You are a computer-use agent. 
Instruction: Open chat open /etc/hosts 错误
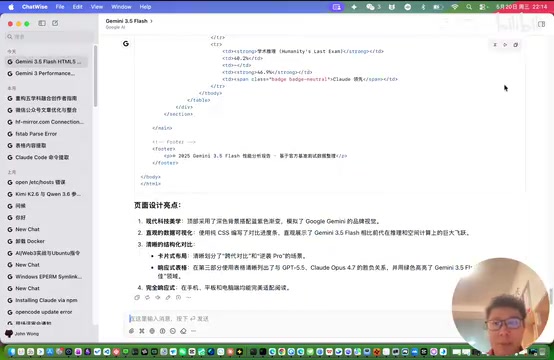[46, 182]
